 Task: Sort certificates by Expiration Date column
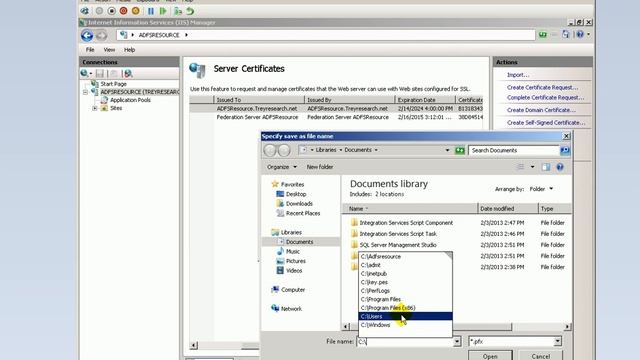tap(425, 100)
